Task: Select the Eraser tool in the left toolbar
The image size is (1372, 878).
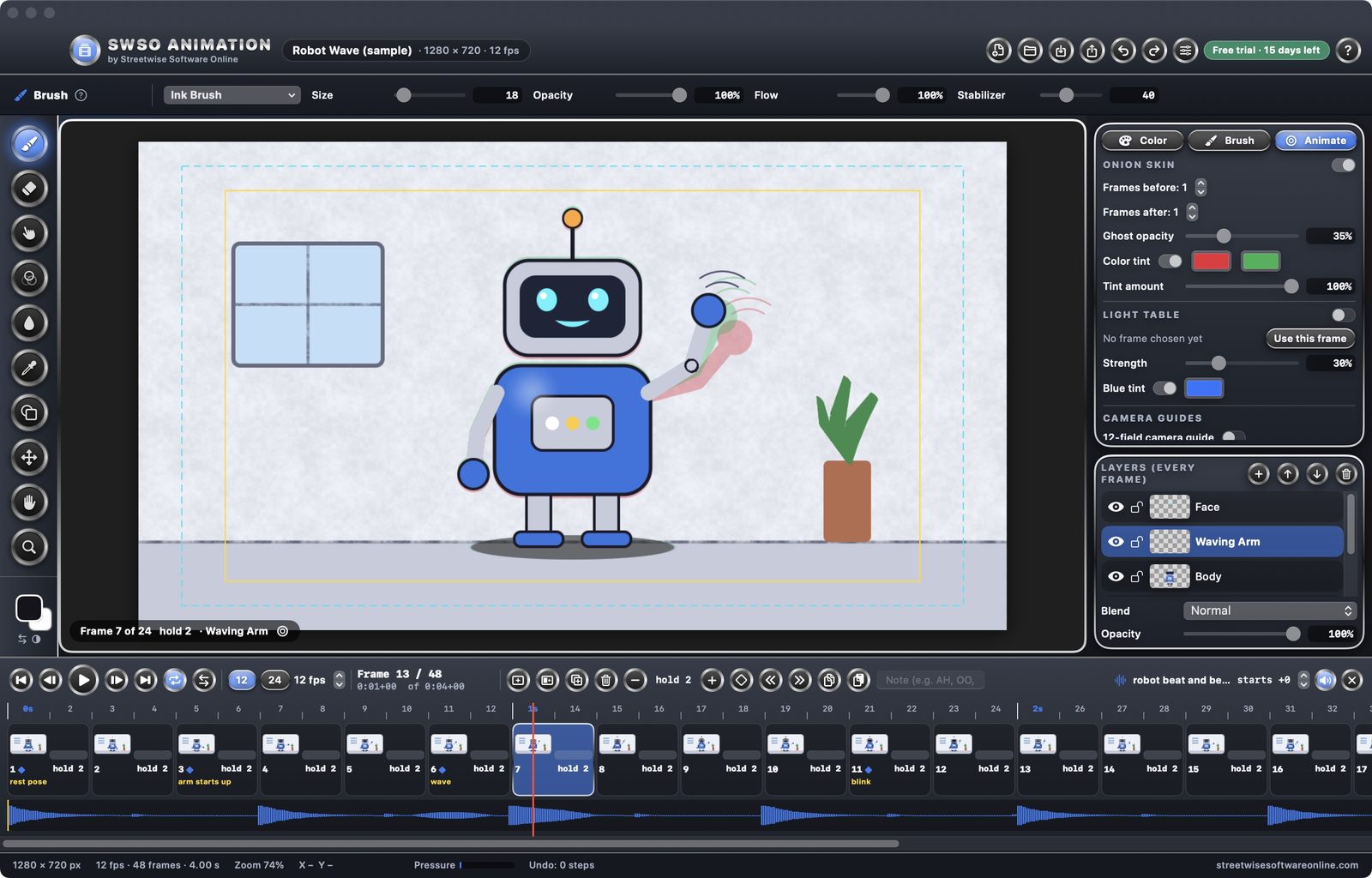Action: [x=29, y=189]
